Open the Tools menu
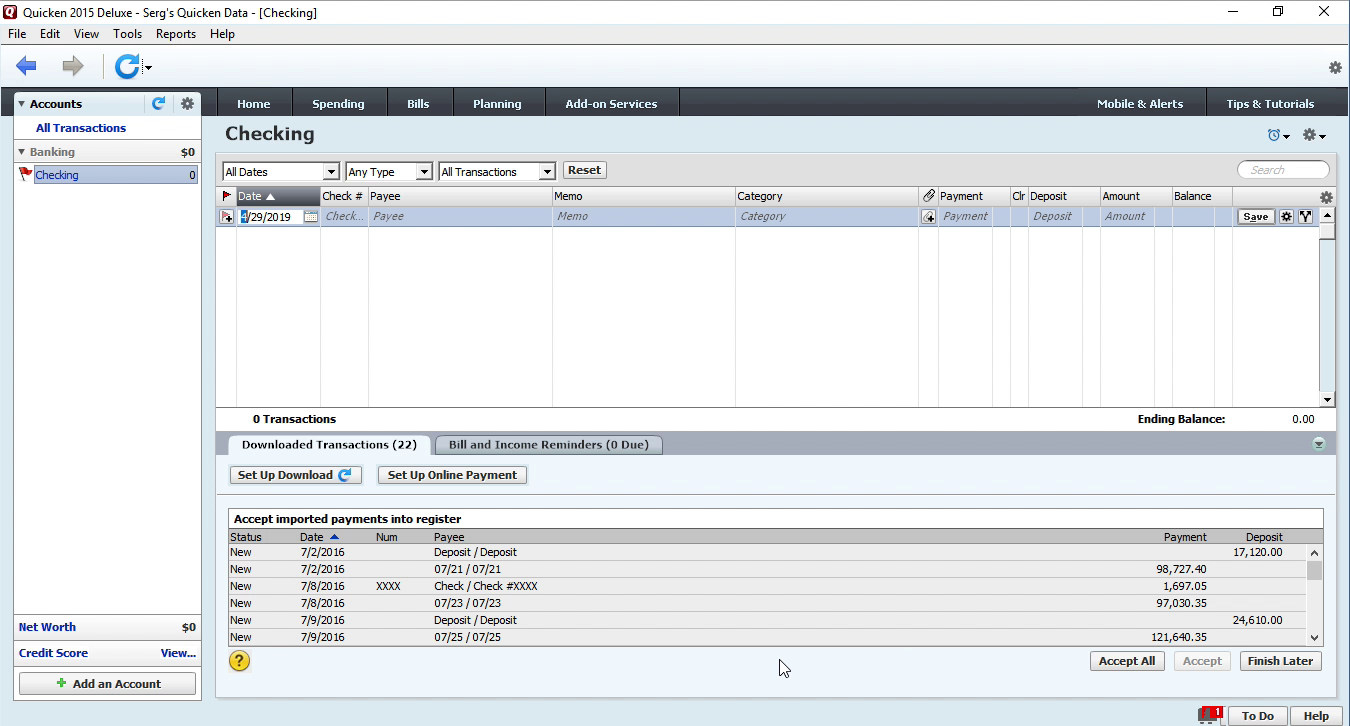Viewport: 1350px width, 726px height. (x=128, y=34)
